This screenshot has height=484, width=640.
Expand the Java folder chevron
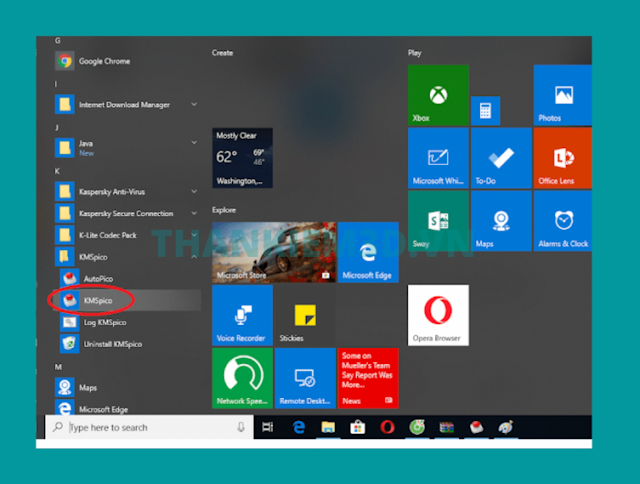tap(194, 142)
